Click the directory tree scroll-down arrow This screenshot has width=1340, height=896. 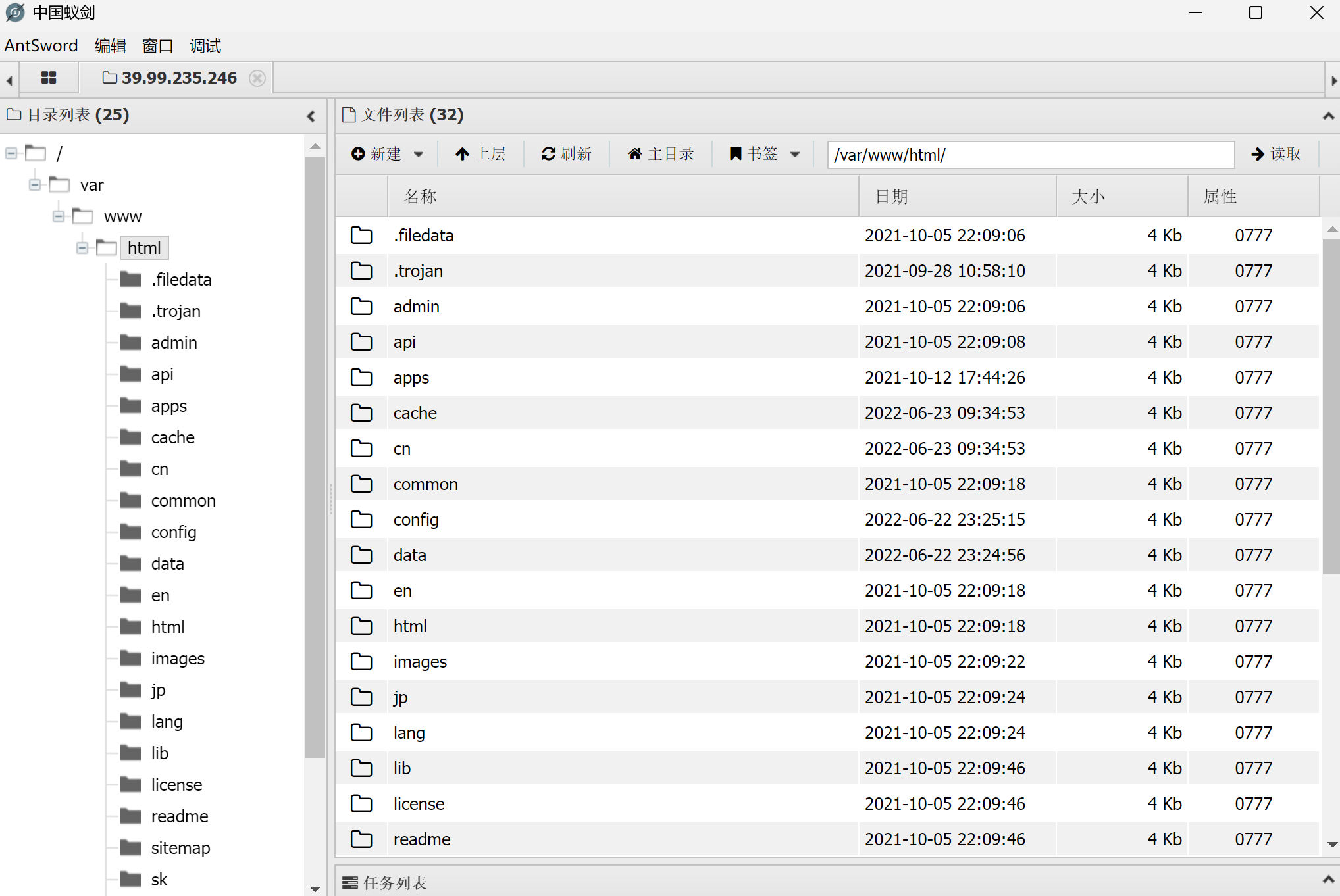pos(315,889)
